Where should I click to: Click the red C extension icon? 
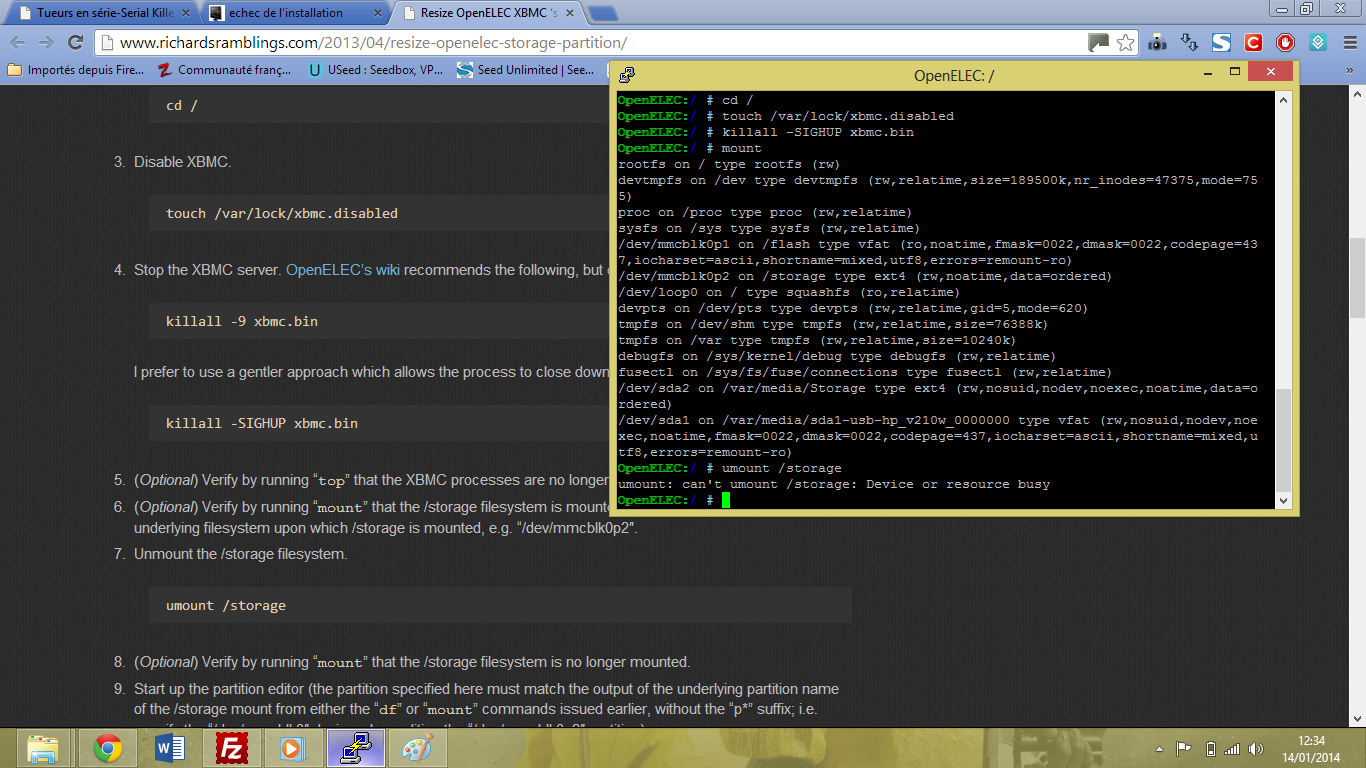point(1253,43)
